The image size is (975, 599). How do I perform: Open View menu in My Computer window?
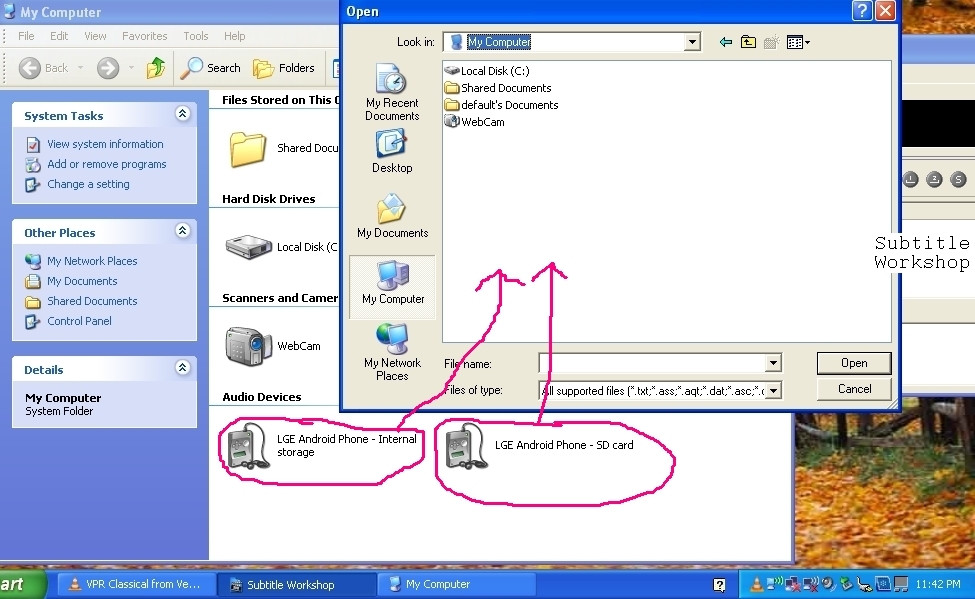click(x=95, y=36)
